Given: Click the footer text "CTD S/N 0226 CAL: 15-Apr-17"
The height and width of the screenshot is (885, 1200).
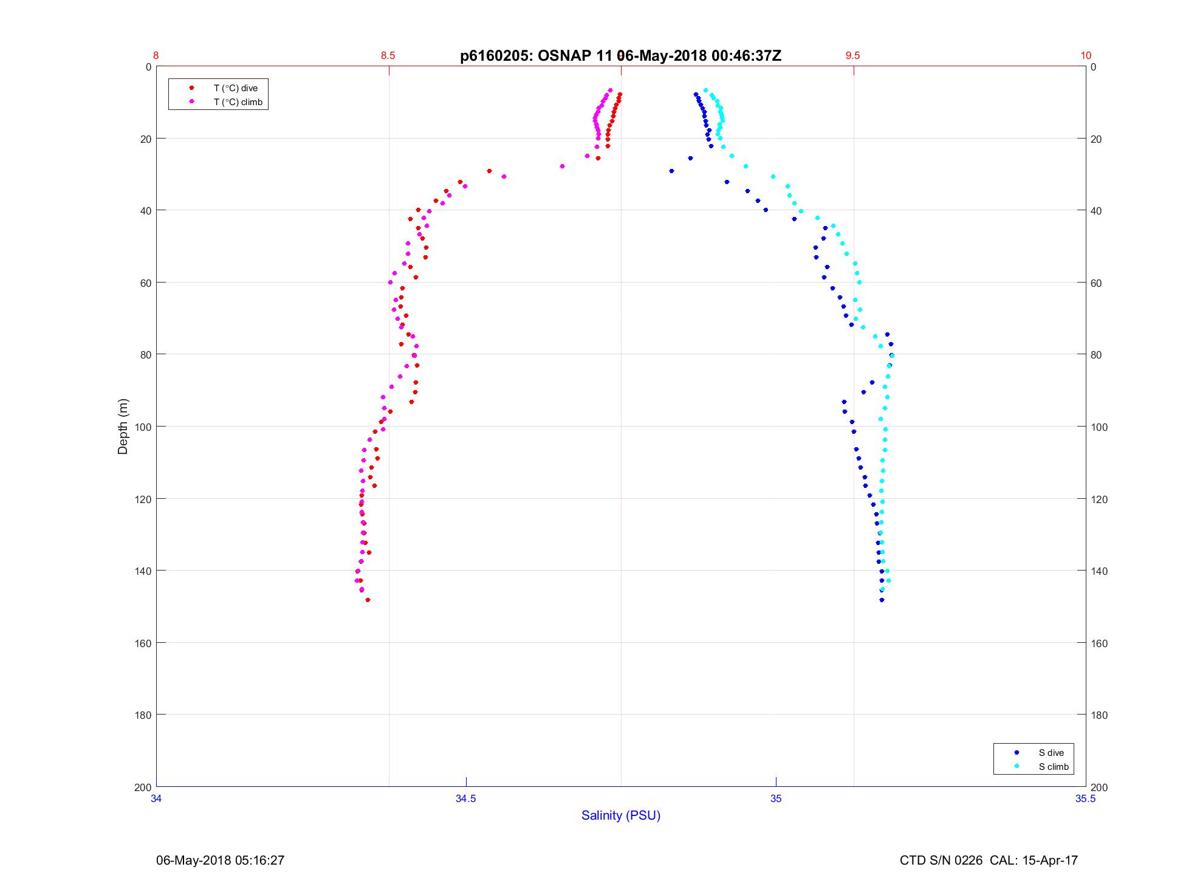Looking at the screenshot, I should point(989,860).
